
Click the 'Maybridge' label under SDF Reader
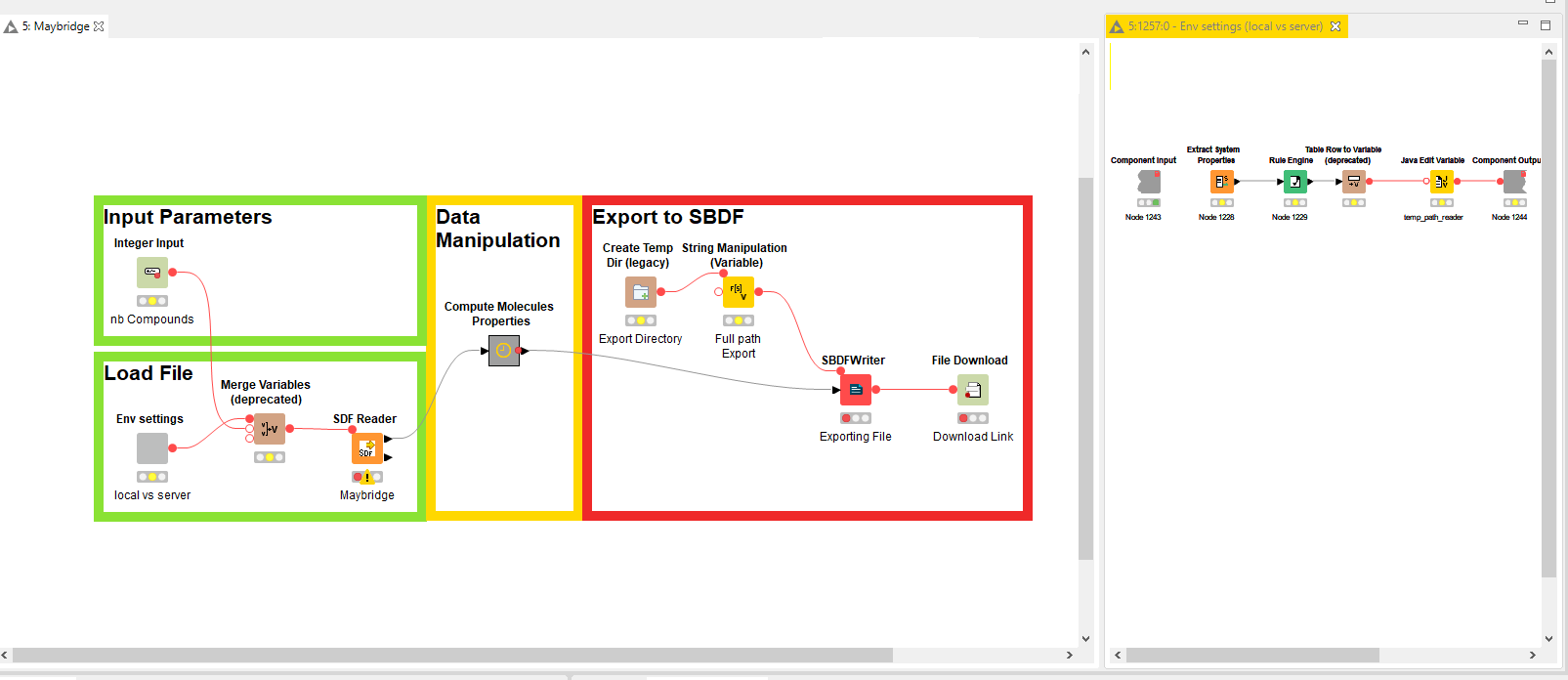coord(367,495)
